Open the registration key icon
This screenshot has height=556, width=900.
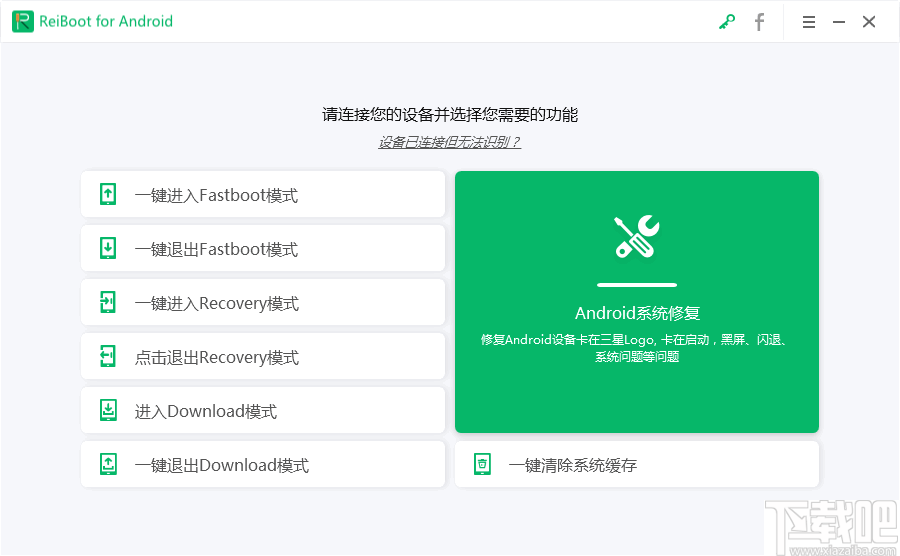(x=727, y=22)
